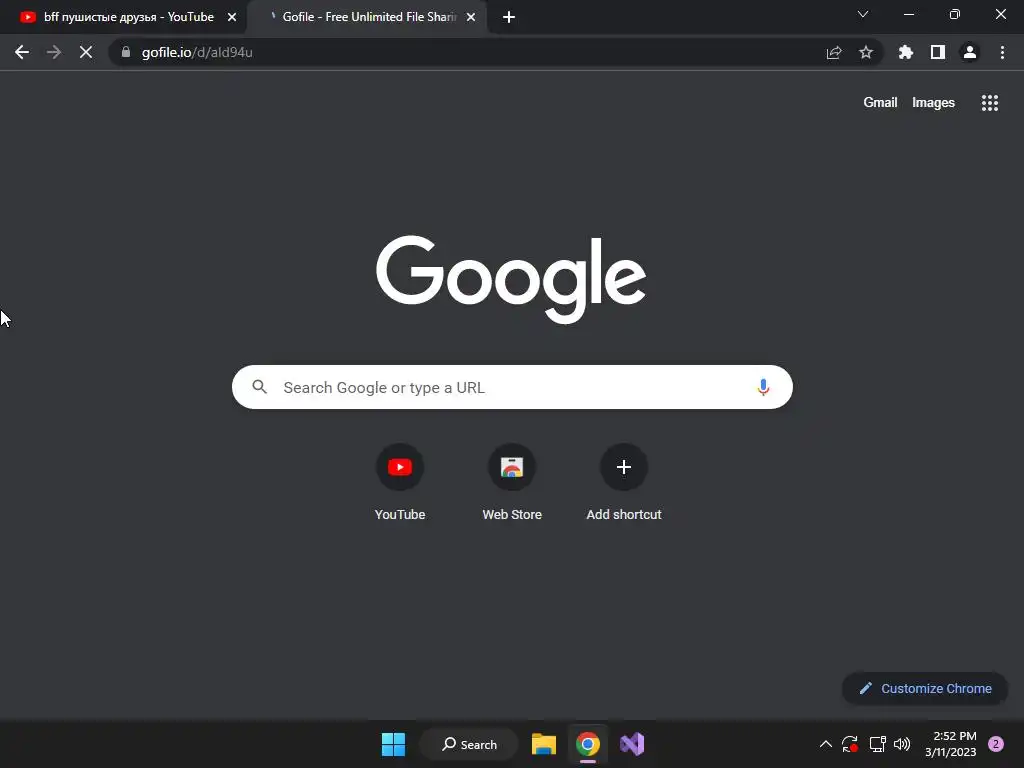
Task: Open the Web Store shortcut tile
Action: pyautogui.click(x=512, y=483)
